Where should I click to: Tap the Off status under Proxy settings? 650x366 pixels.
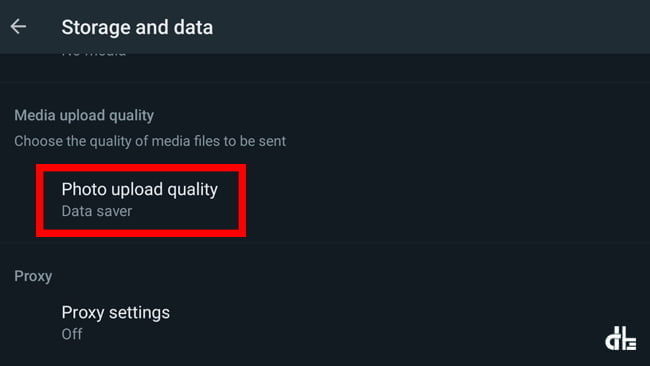pyautogui.click(x=72, y=334)
